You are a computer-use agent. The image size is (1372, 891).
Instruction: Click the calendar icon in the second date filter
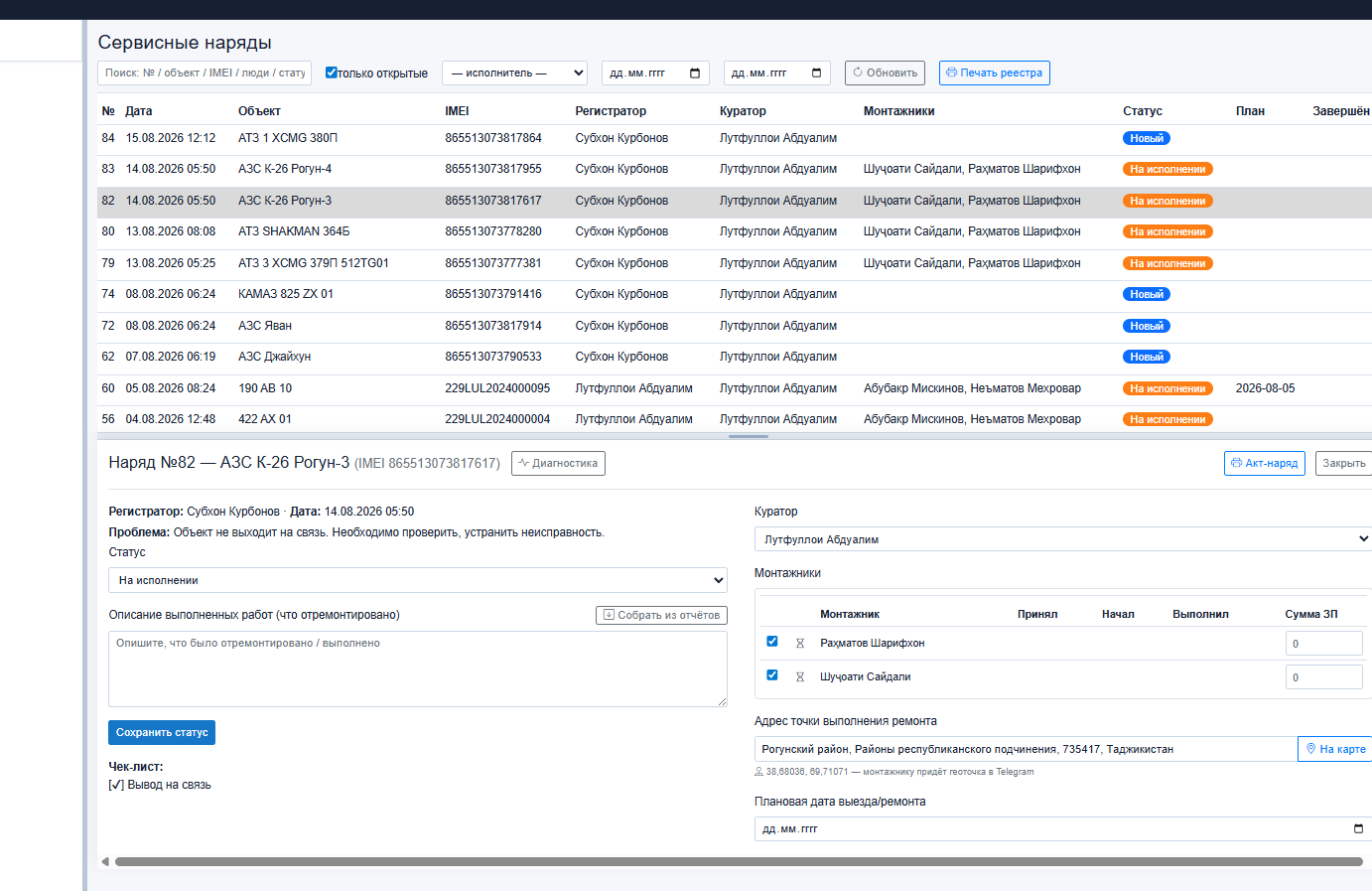(x=817, y=74)
